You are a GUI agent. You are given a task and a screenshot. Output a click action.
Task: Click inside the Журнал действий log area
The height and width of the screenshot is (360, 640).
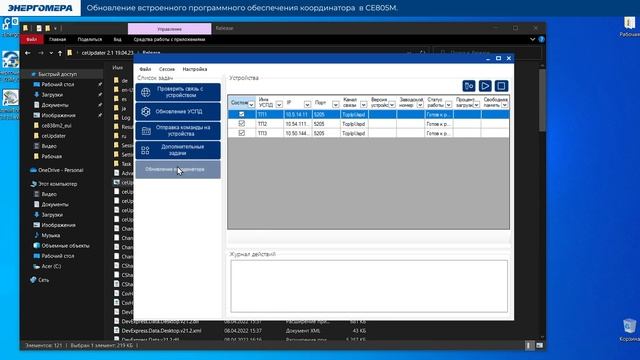[369, 286]
